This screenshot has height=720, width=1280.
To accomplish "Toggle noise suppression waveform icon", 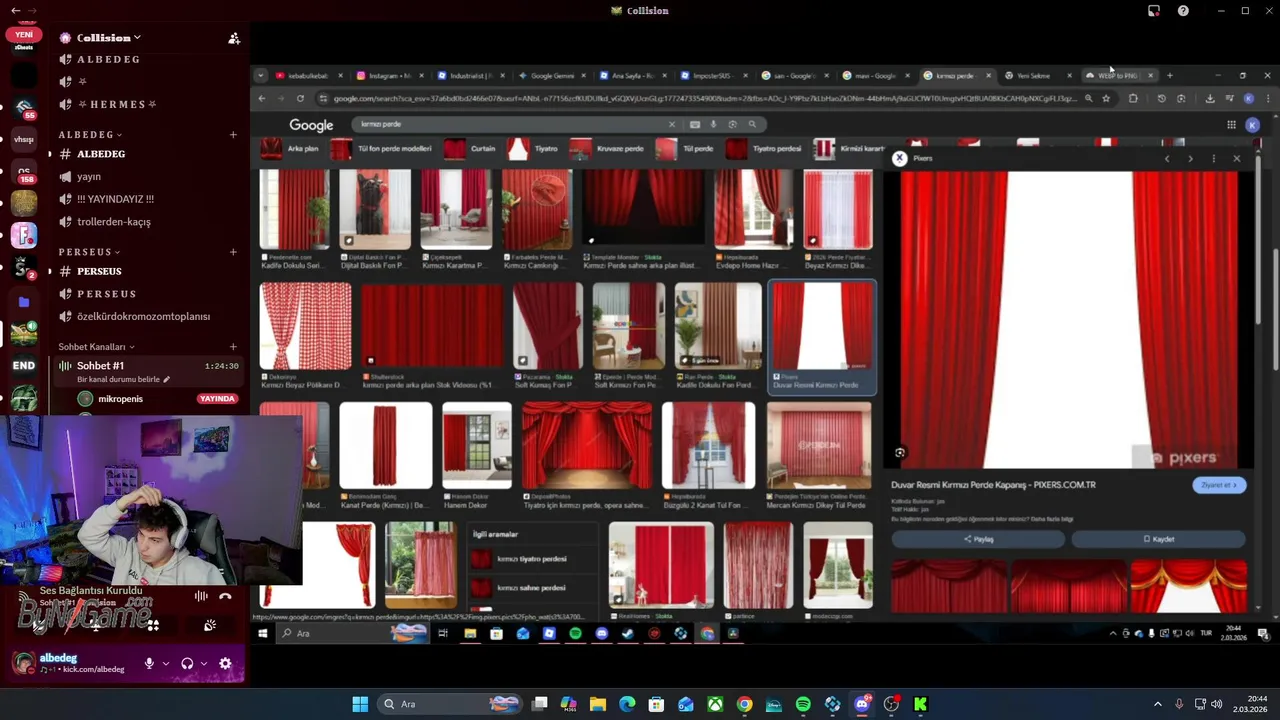I will [x=201, y=597].
